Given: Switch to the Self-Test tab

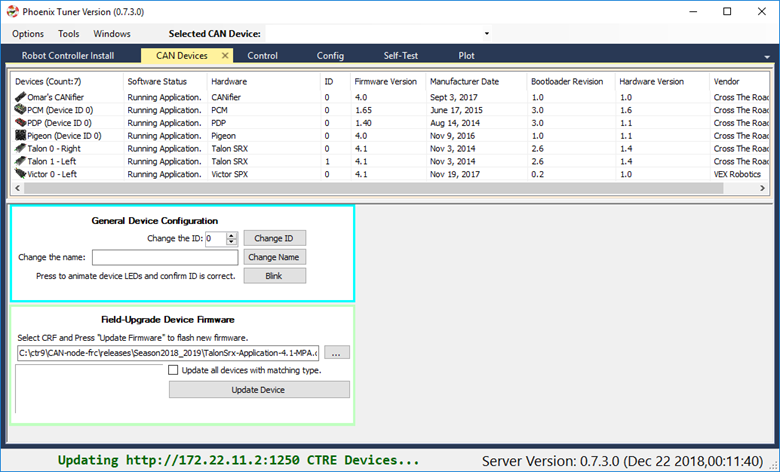Looking at the screenshot, I should [x=401, y=56].
